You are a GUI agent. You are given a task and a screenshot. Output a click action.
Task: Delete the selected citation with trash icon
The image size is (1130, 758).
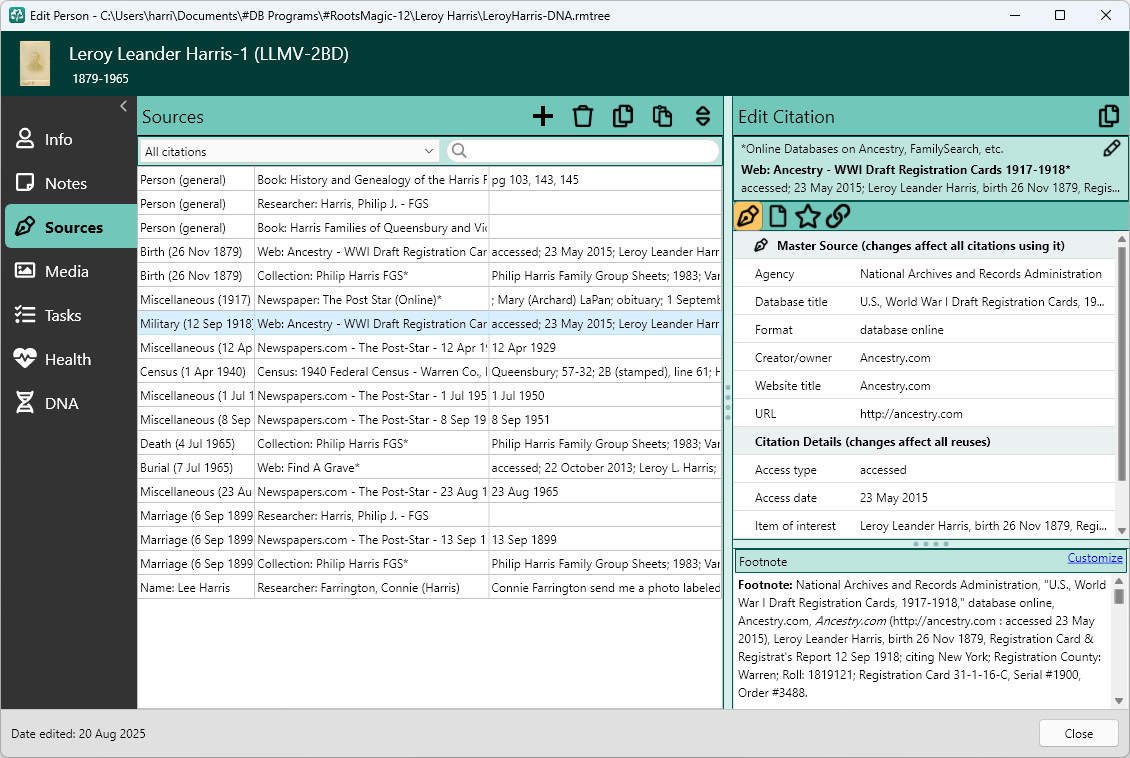click(x=583, y=116)
